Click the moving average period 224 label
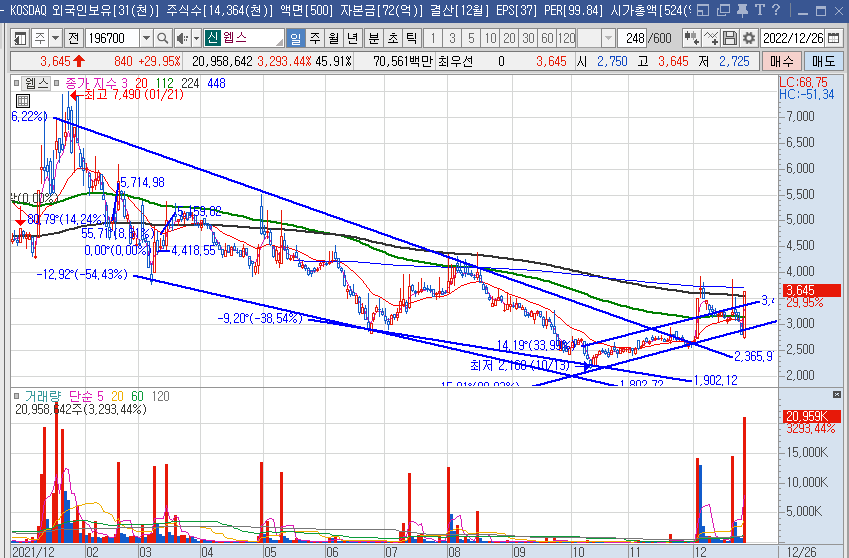This screenshot has height=558, width=849. (190, 83)
